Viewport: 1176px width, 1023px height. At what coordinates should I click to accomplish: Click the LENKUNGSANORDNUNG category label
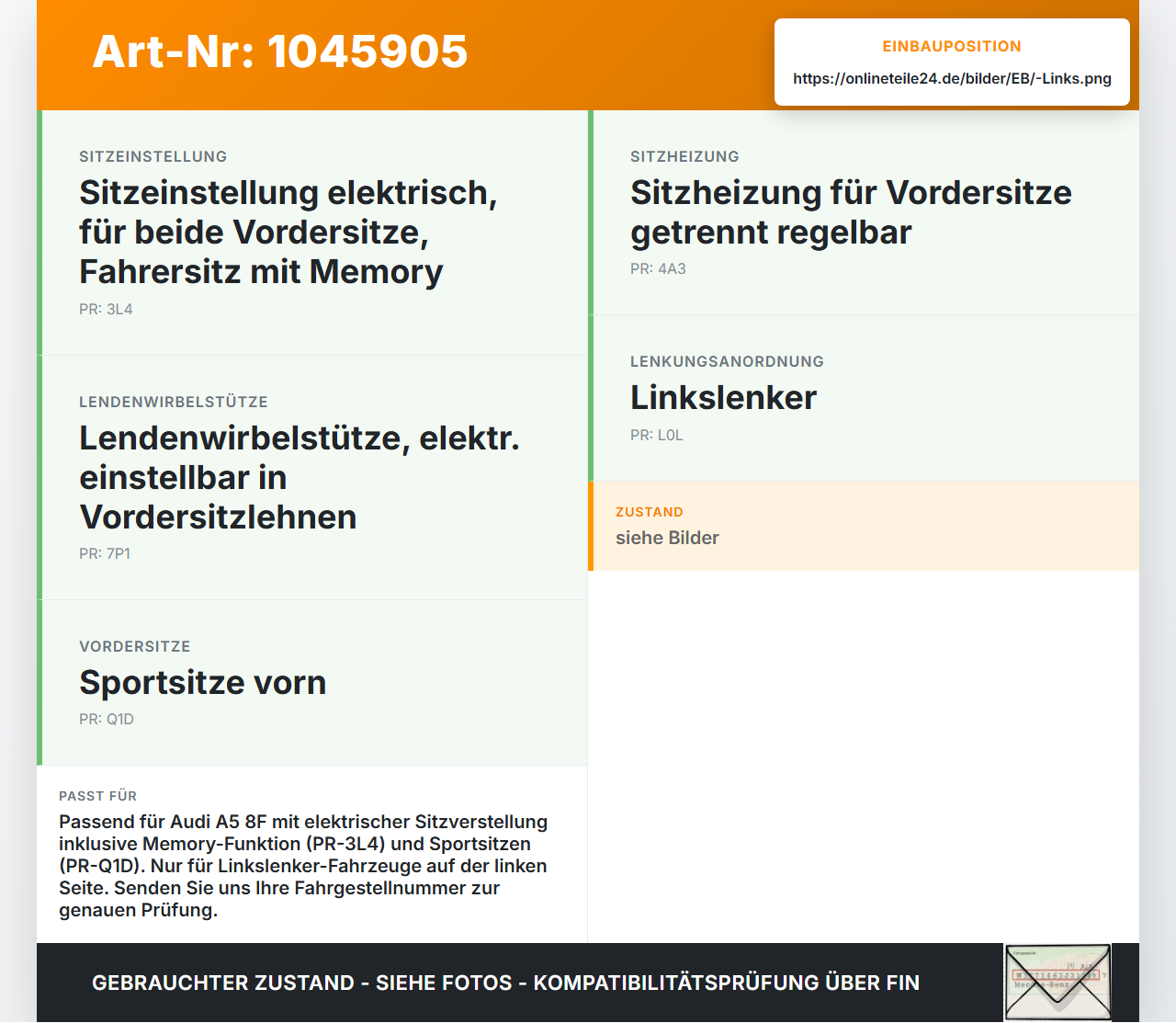[x=727, y=361]
